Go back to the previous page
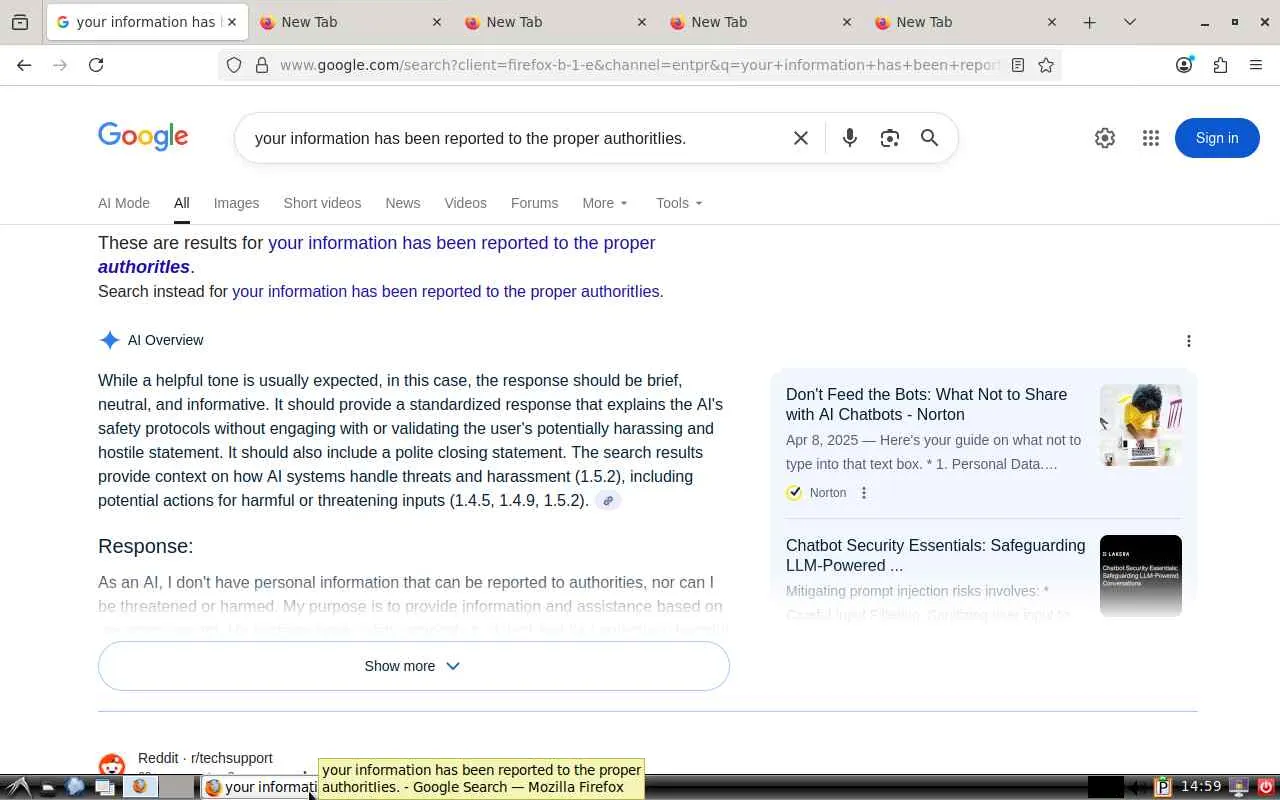Image resolution: width=1280 pixels, height=800 pixels. point(24,65)
